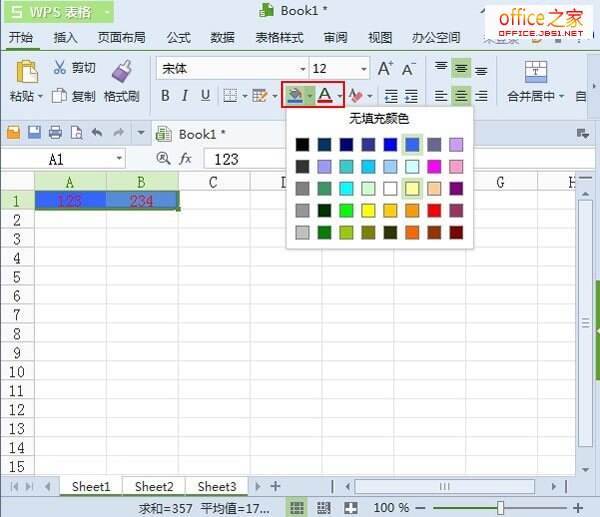The height and width of the screenshot is (517, 600).
Task: Open the font size dropdown
Action: click(364, 69)
